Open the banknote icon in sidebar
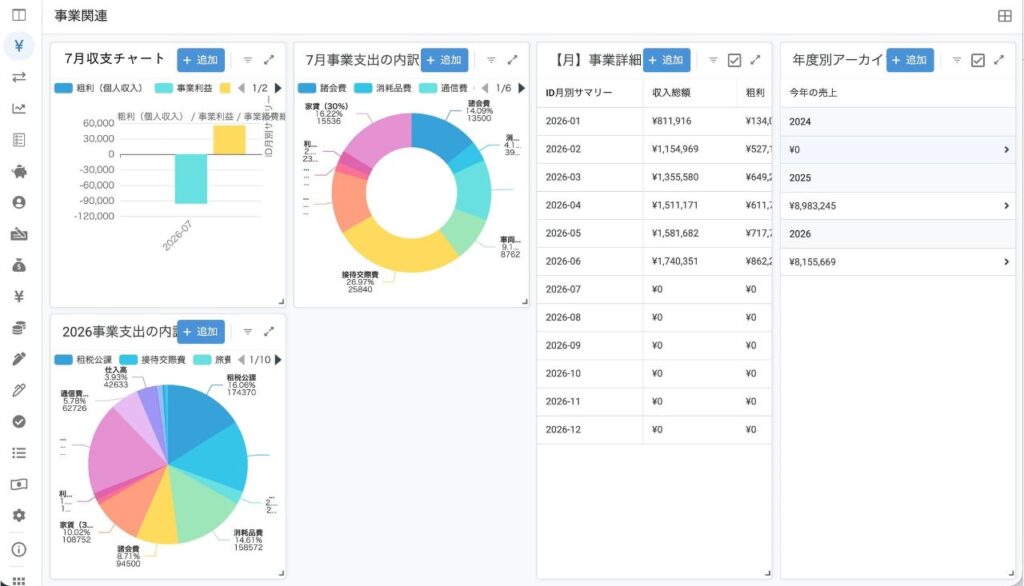 click(x=19, y=484)
